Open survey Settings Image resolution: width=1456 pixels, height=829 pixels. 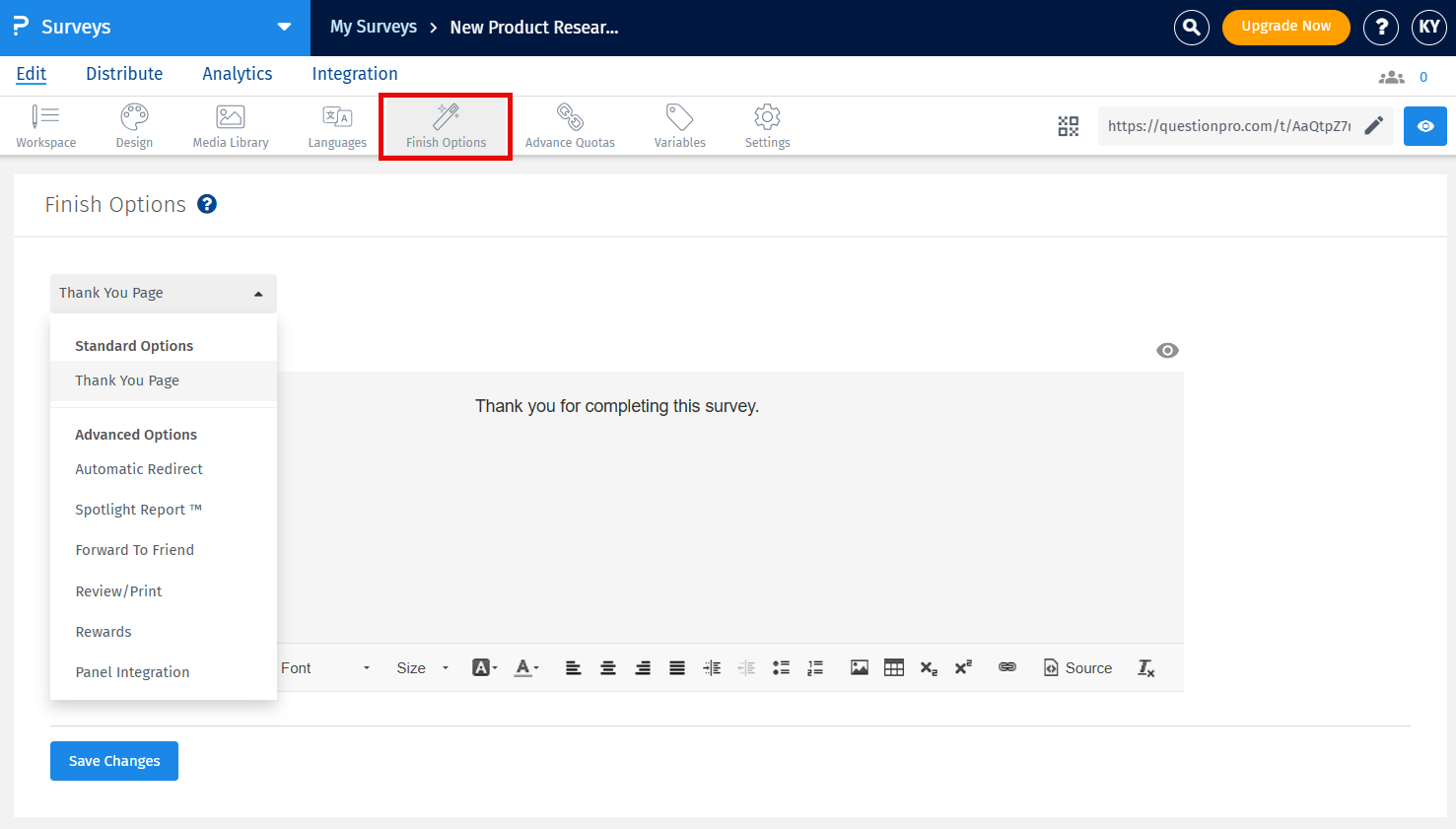coord(767,125)
